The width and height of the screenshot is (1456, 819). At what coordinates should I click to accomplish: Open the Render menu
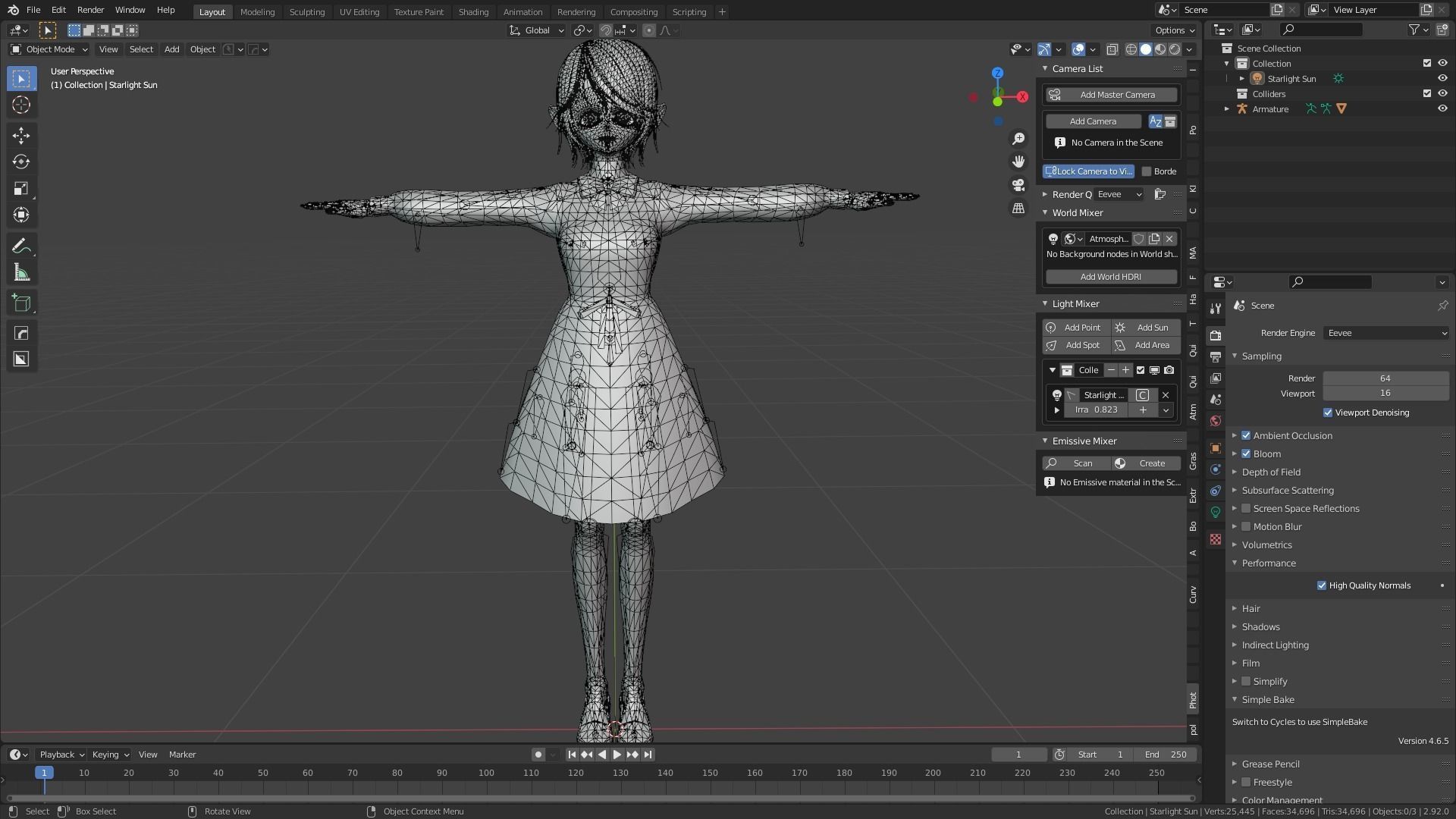90,10
